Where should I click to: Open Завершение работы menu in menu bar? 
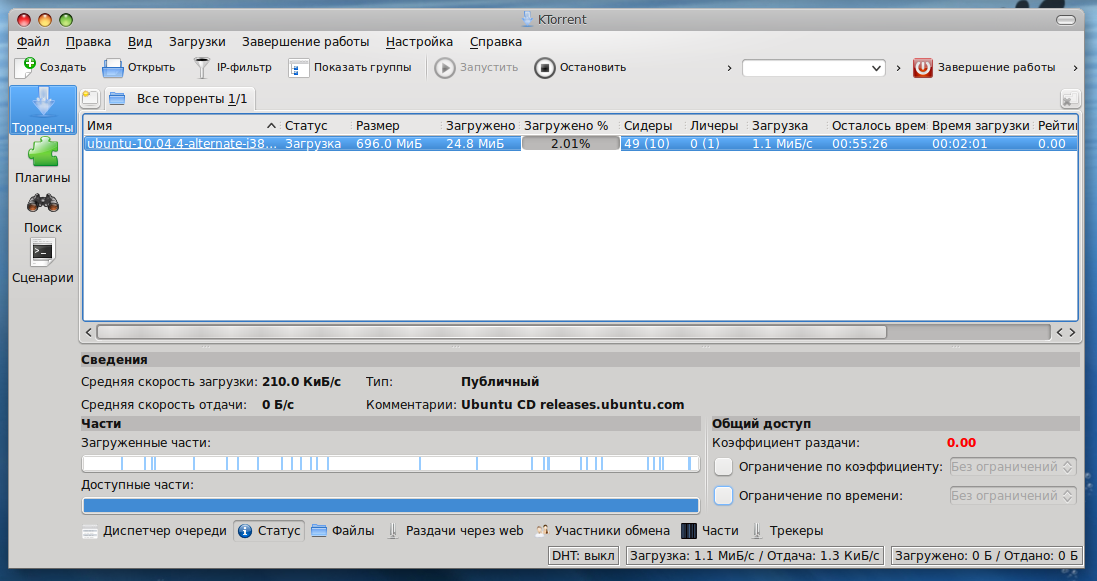[x=306, y=42]
